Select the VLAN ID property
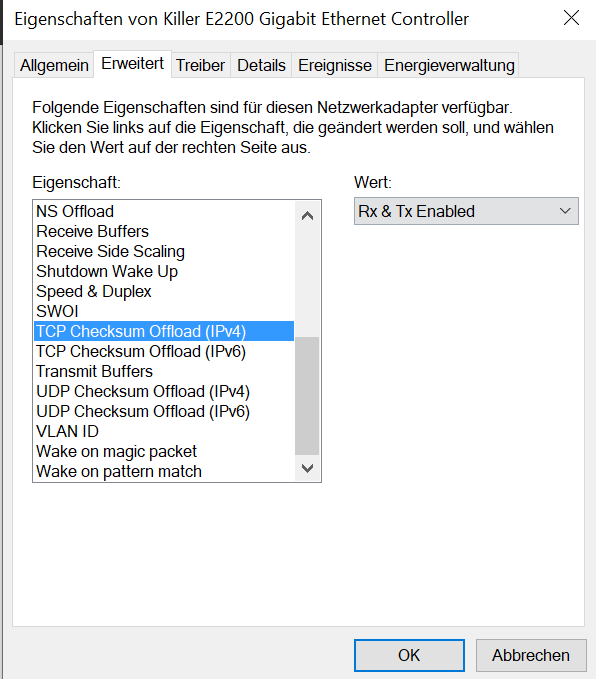Image resolution: width=596 pixels, height=679 pixels. [x=164, y=431]
